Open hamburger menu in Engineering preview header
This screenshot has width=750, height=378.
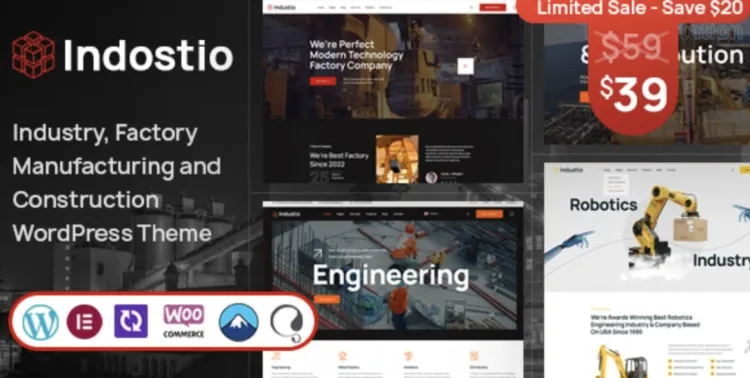point(512,214)
